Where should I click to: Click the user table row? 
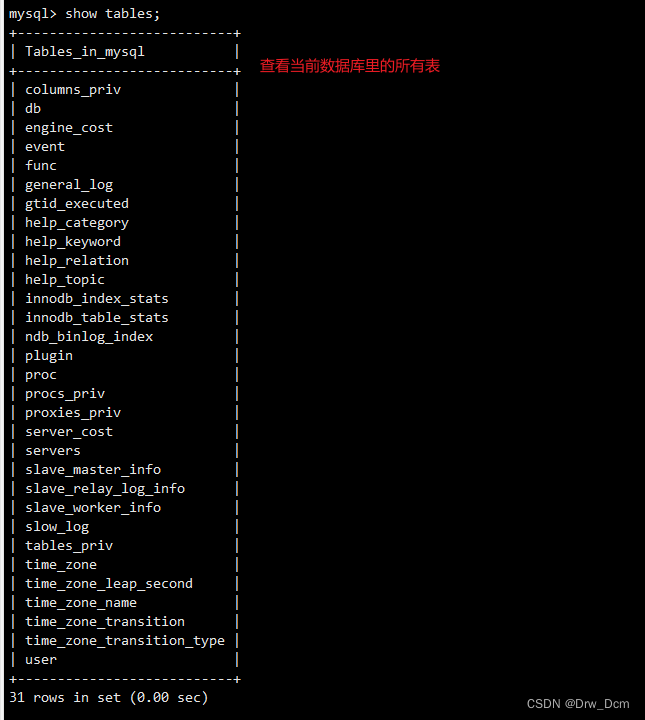[41, 659]
